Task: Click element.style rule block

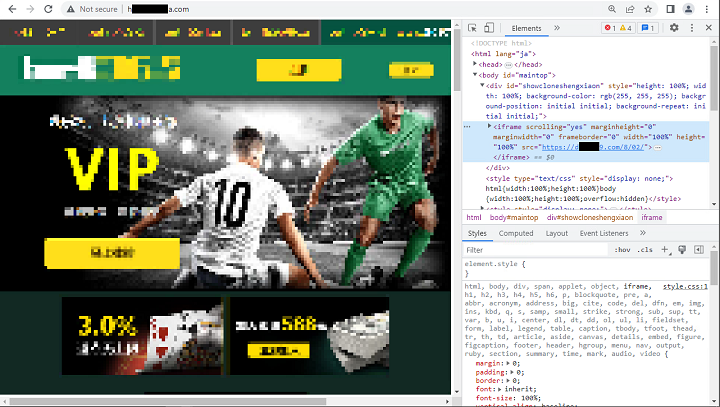Action: [x=585, y=268]
